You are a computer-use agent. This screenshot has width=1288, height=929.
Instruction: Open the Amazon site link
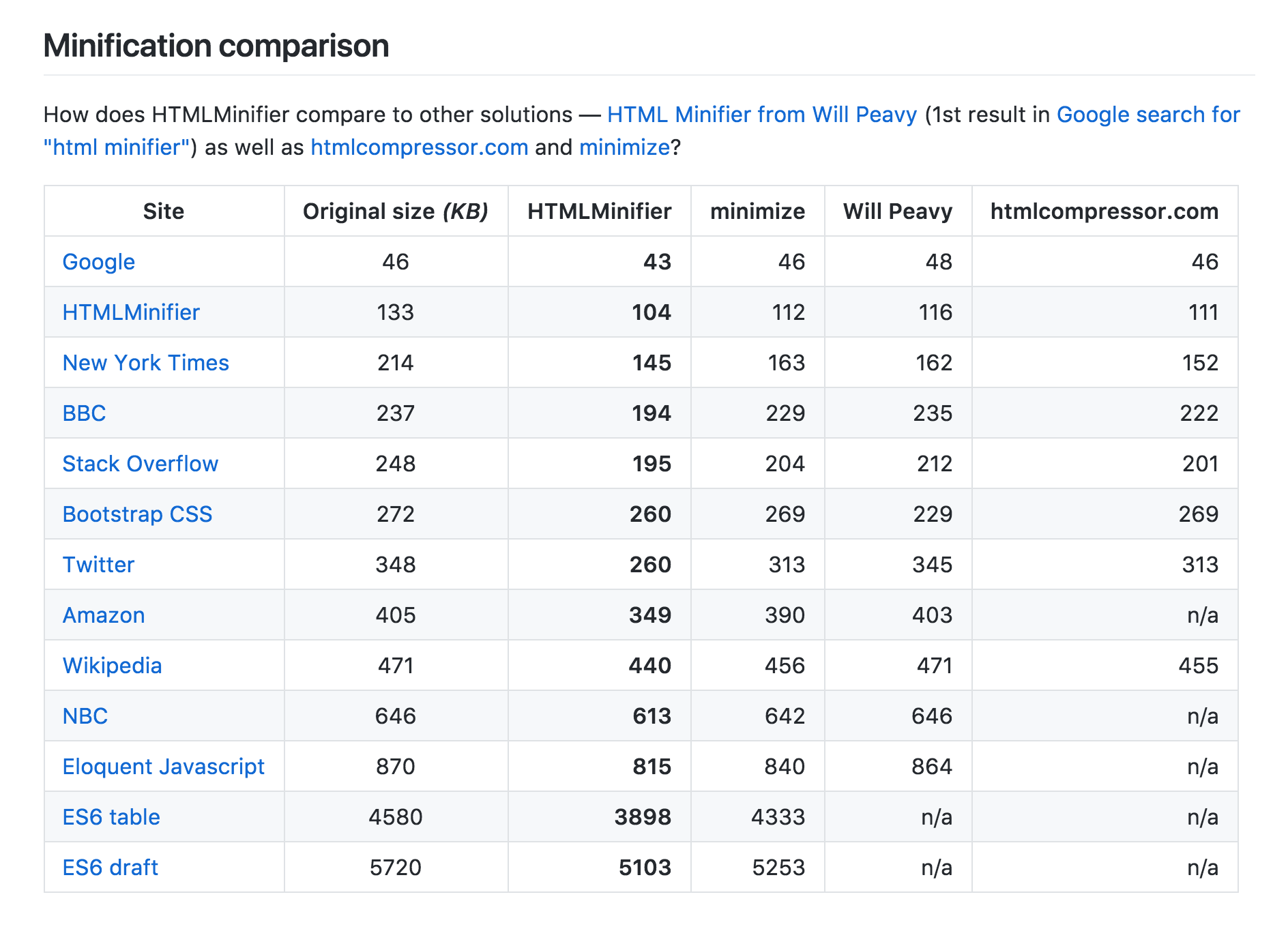coord(104,615)
